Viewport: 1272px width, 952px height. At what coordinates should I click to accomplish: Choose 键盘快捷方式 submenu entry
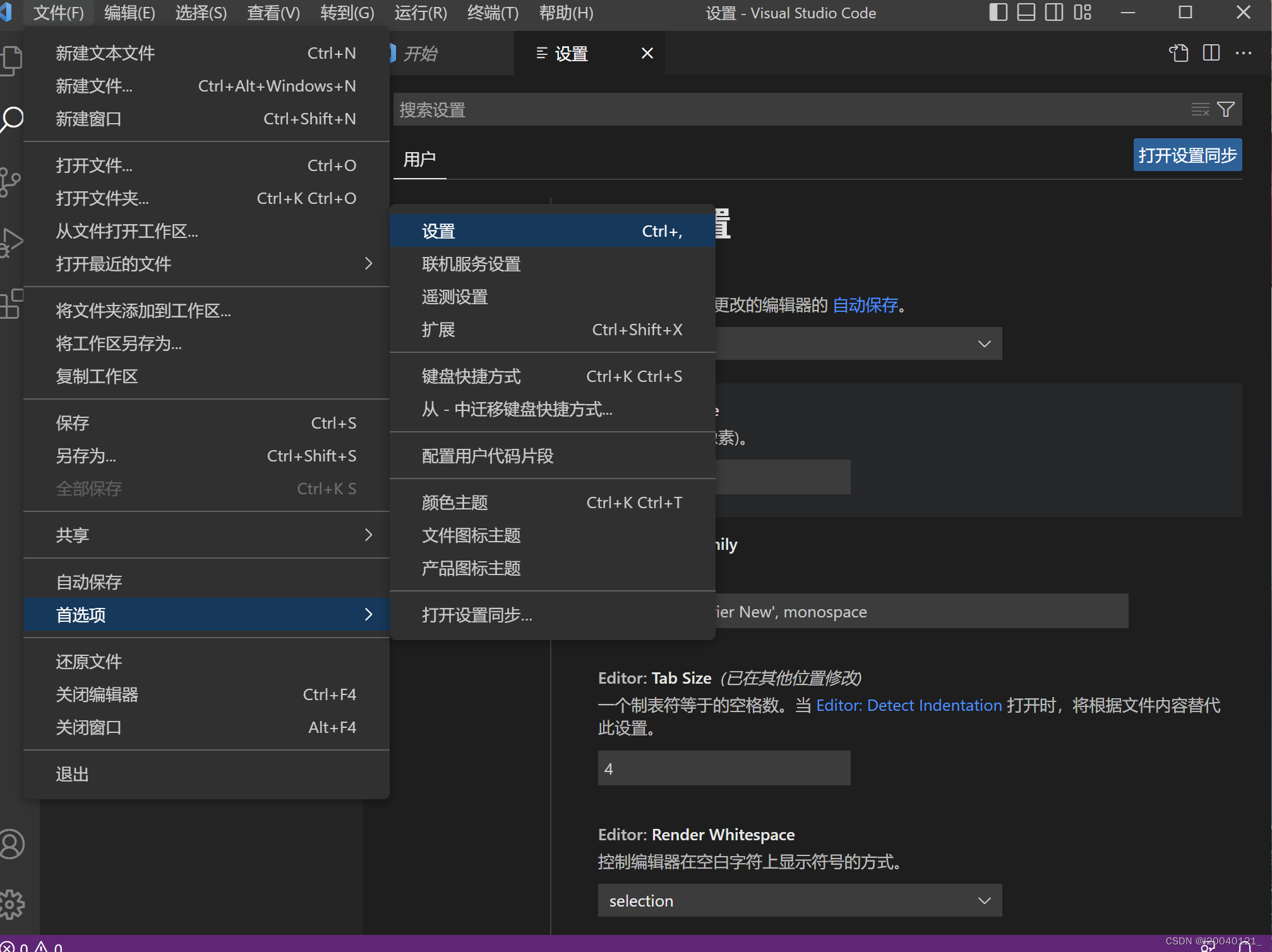[x=552, y=376]
